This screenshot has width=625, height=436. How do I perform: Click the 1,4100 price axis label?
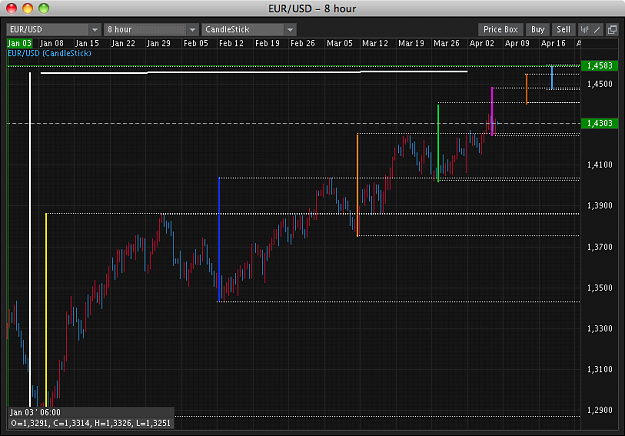[599, 165]
